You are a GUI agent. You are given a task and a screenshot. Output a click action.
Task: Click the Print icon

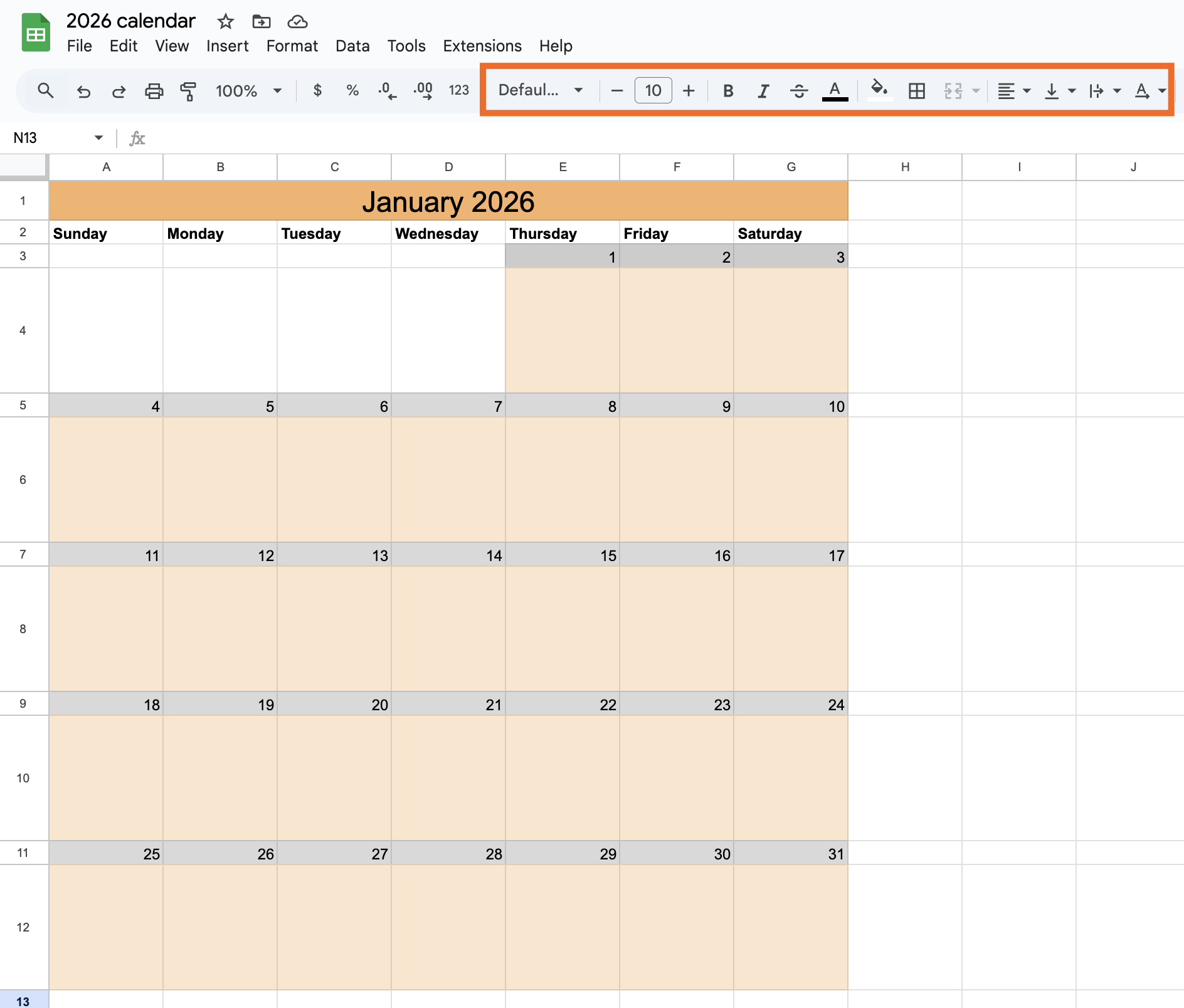[x=154, y=91]
